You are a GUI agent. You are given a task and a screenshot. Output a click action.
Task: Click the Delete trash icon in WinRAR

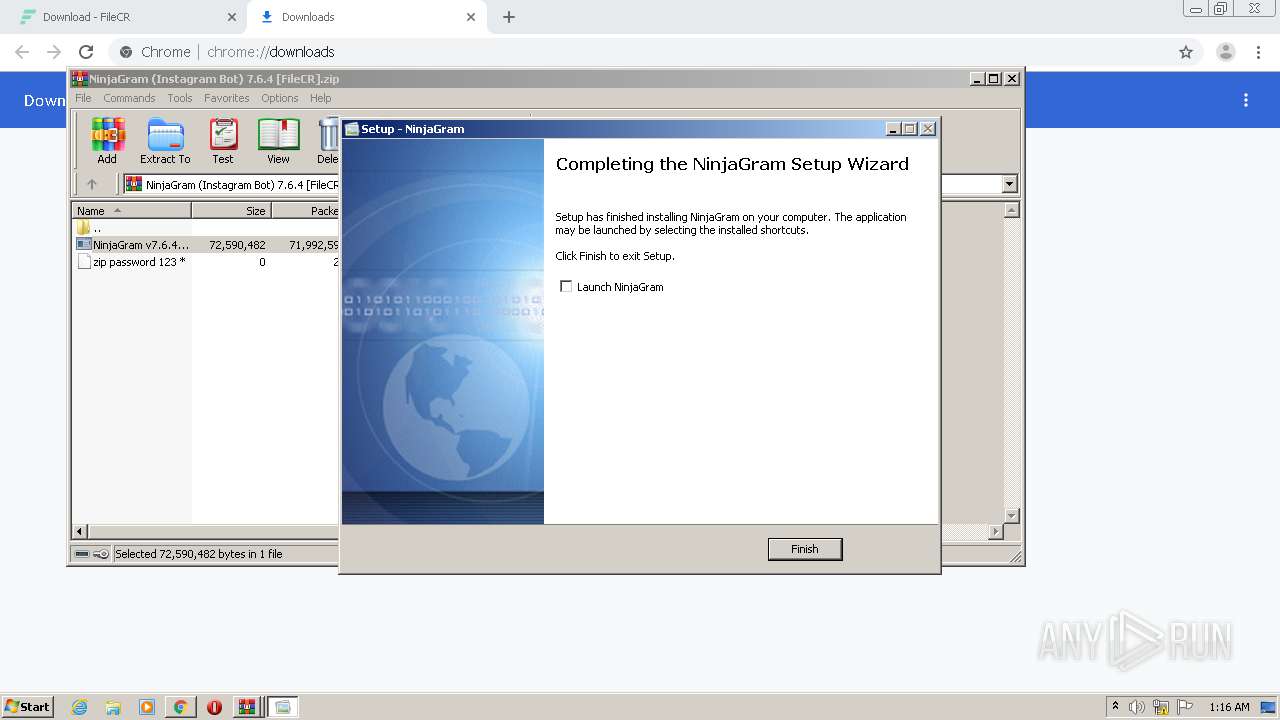(x=328, y=140)
